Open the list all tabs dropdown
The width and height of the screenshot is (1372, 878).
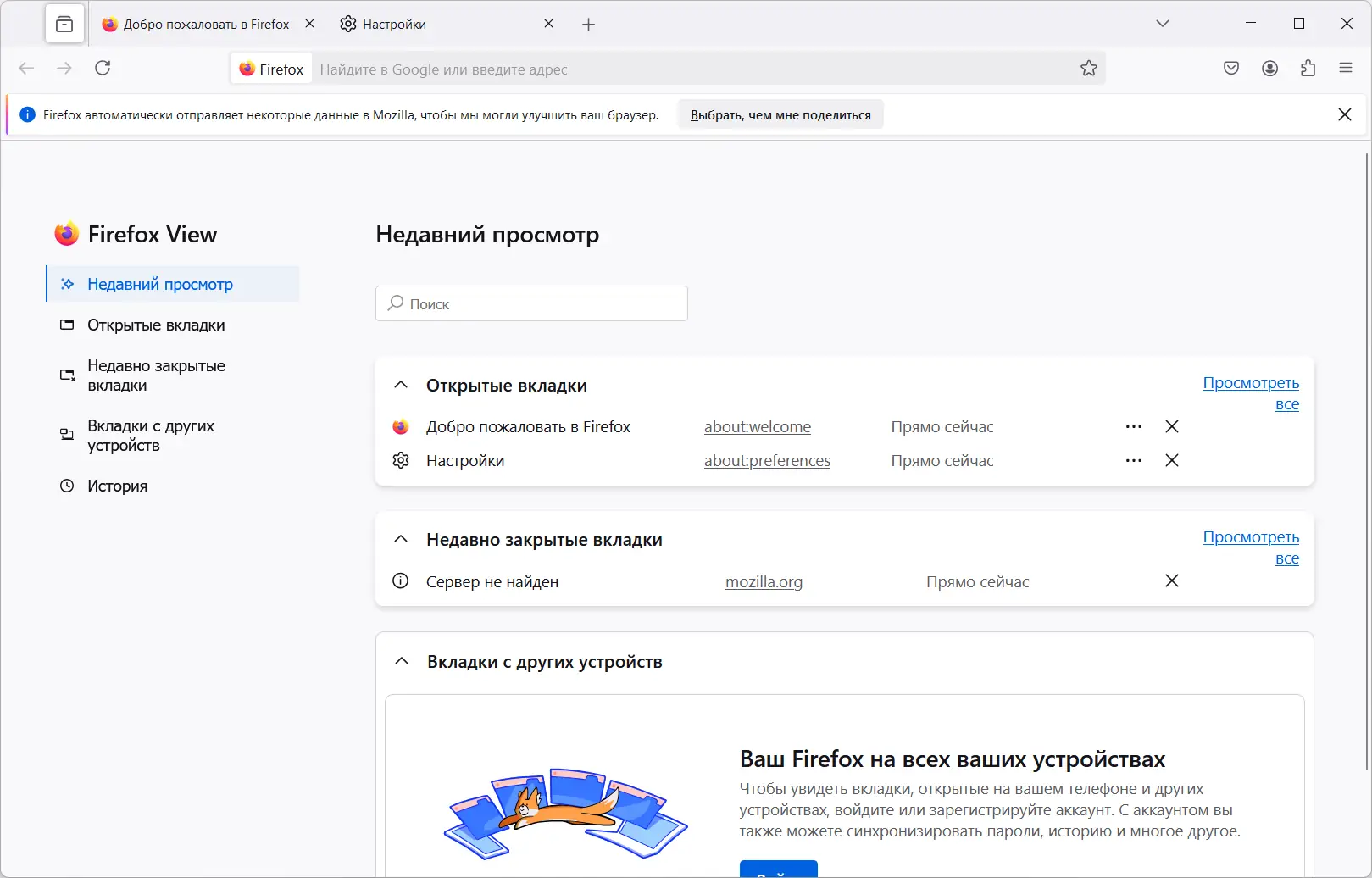click(1163, 24)
